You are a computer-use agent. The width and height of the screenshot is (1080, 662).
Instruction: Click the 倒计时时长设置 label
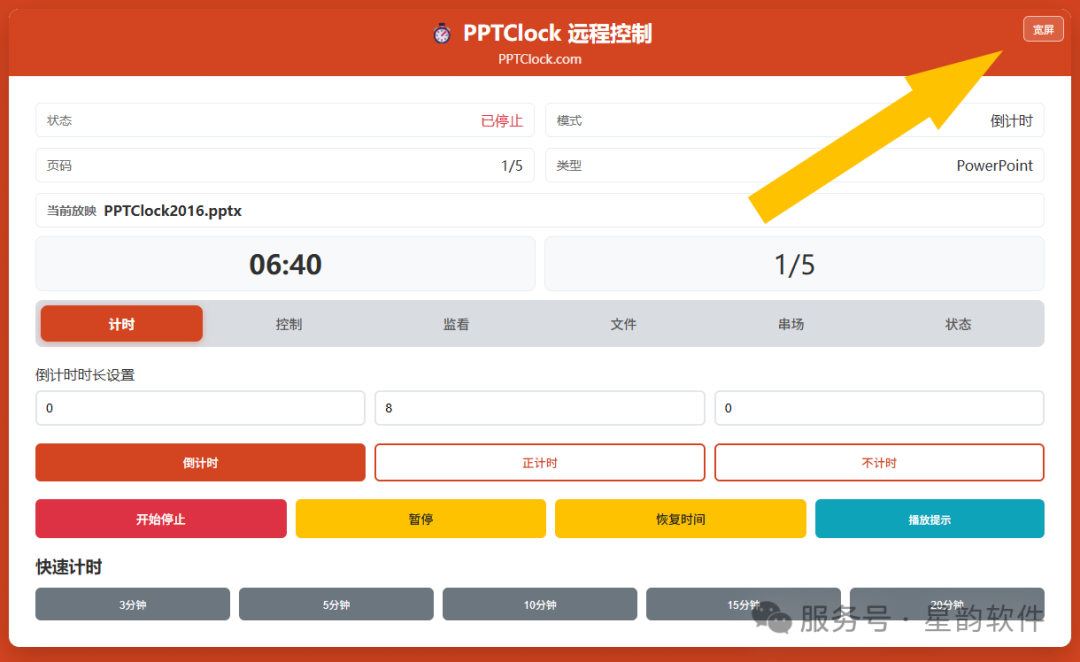point(85,375)
